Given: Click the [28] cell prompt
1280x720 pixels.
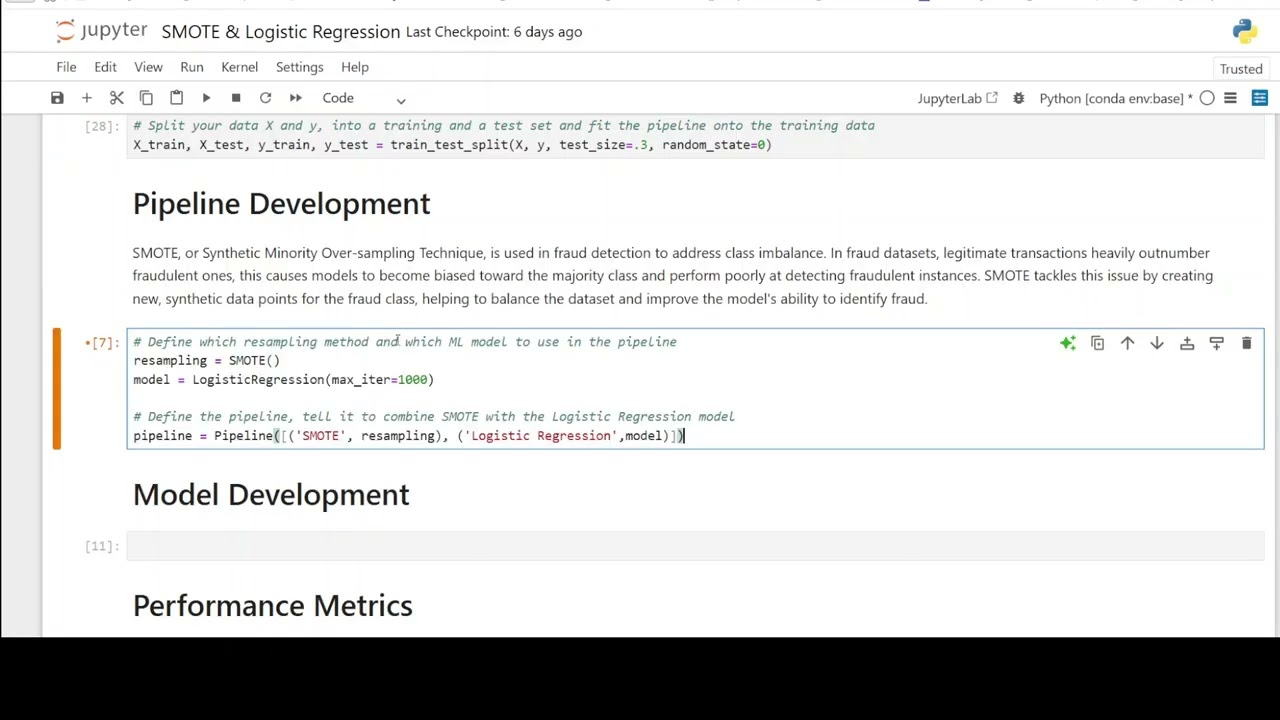Looking at the screenshot, I should click(102, 126).
